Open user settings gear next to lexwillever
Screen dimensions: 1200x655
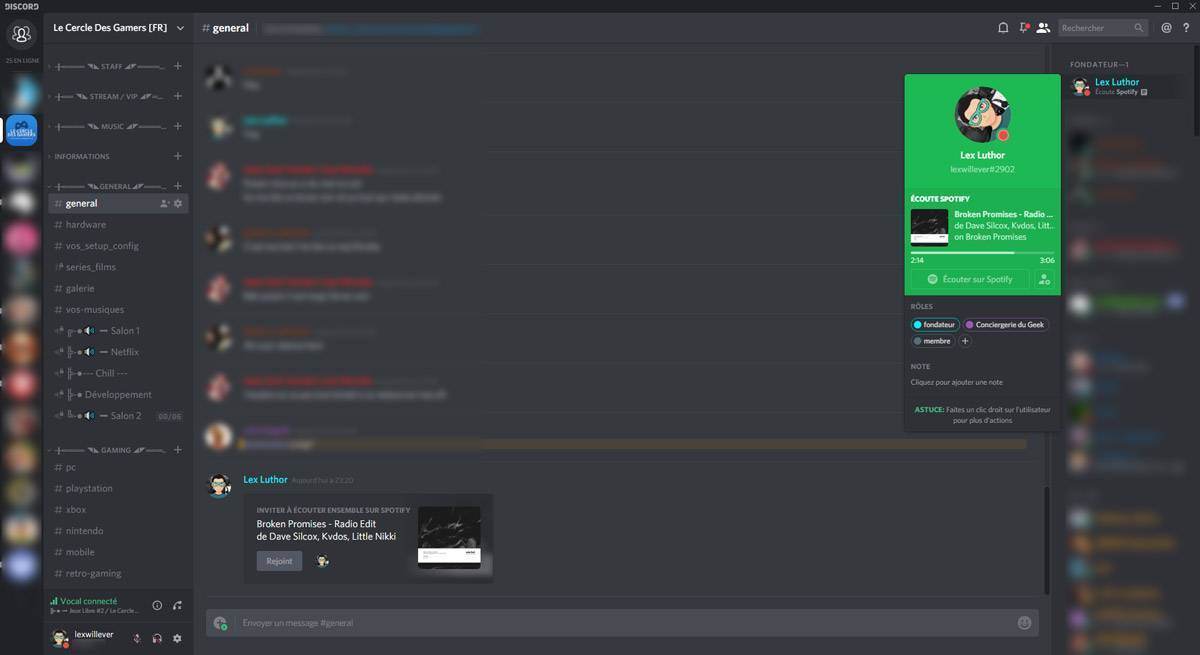tap(177, 638)
